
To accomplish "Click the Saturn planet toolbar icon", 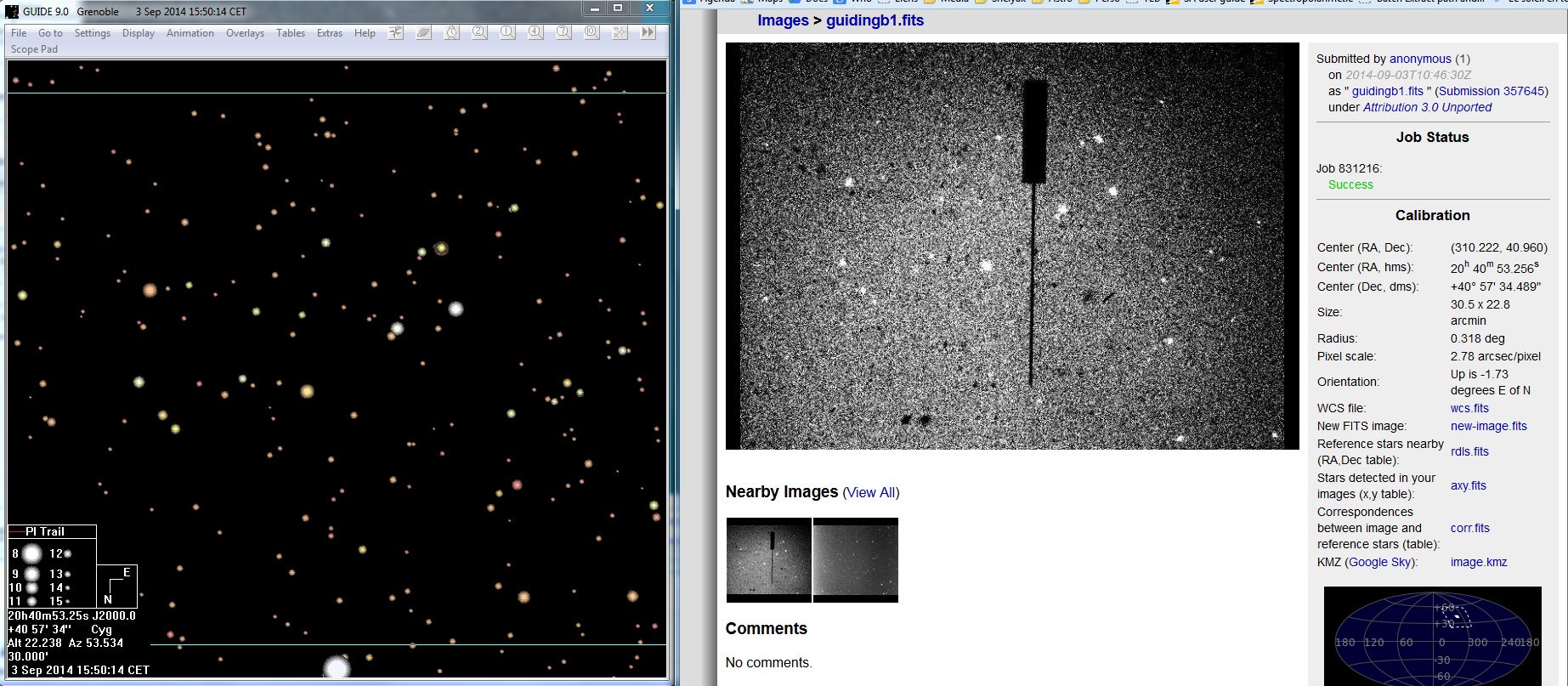I will point(423,32).
